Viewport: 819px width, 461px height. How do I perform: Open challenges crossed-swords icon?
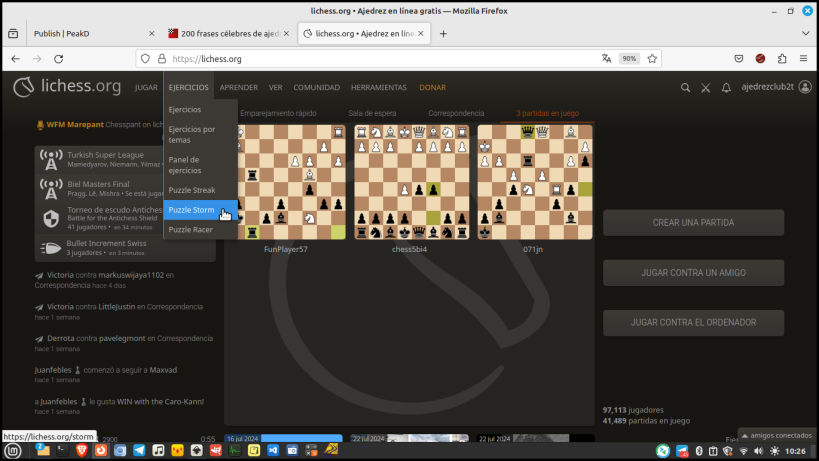point(706,88)
